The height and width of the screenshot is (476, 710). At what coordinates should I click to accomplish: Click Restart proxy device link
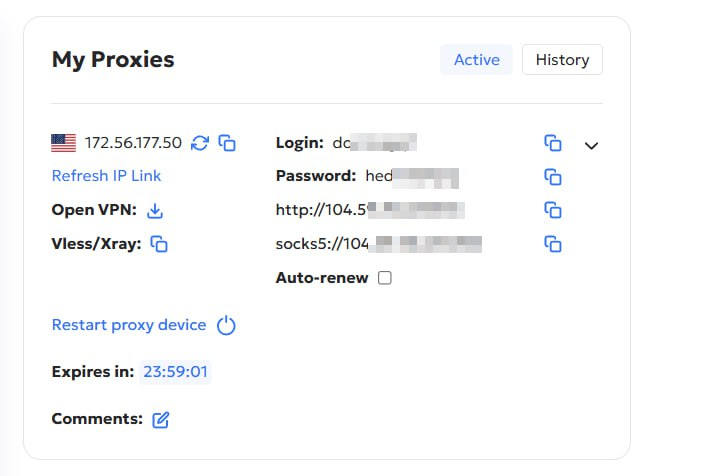pyautogui.click(x=128, y=325)
